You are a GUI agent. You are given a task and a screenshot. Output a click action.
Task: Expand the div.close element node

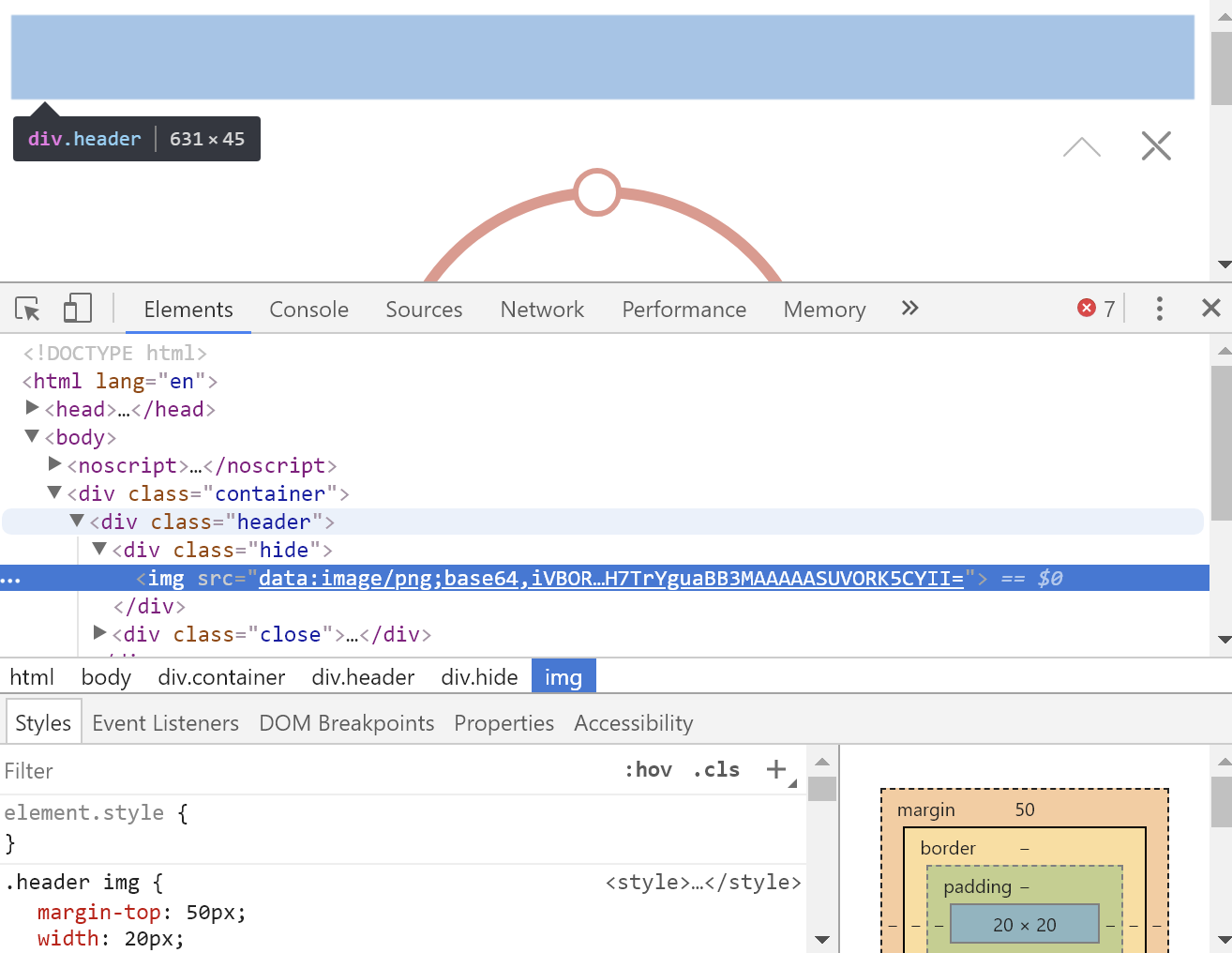tap(99, 632)
